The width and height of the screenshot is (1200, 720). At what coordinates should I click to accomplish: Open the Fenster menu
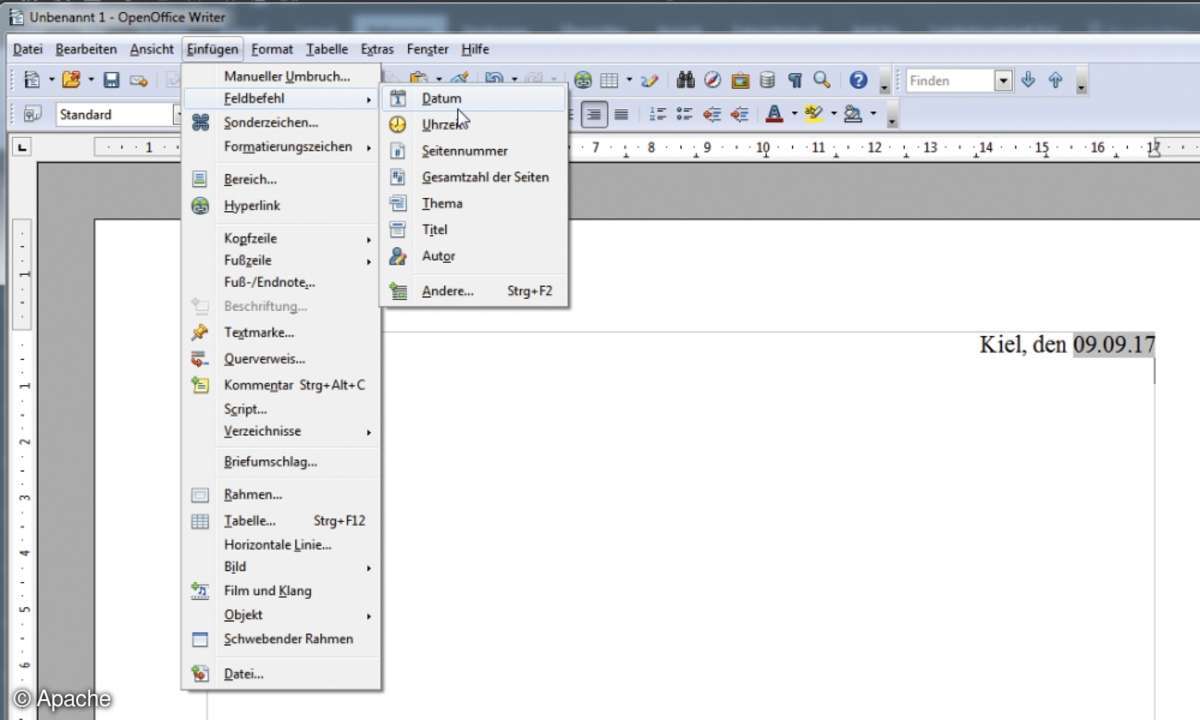428,48
